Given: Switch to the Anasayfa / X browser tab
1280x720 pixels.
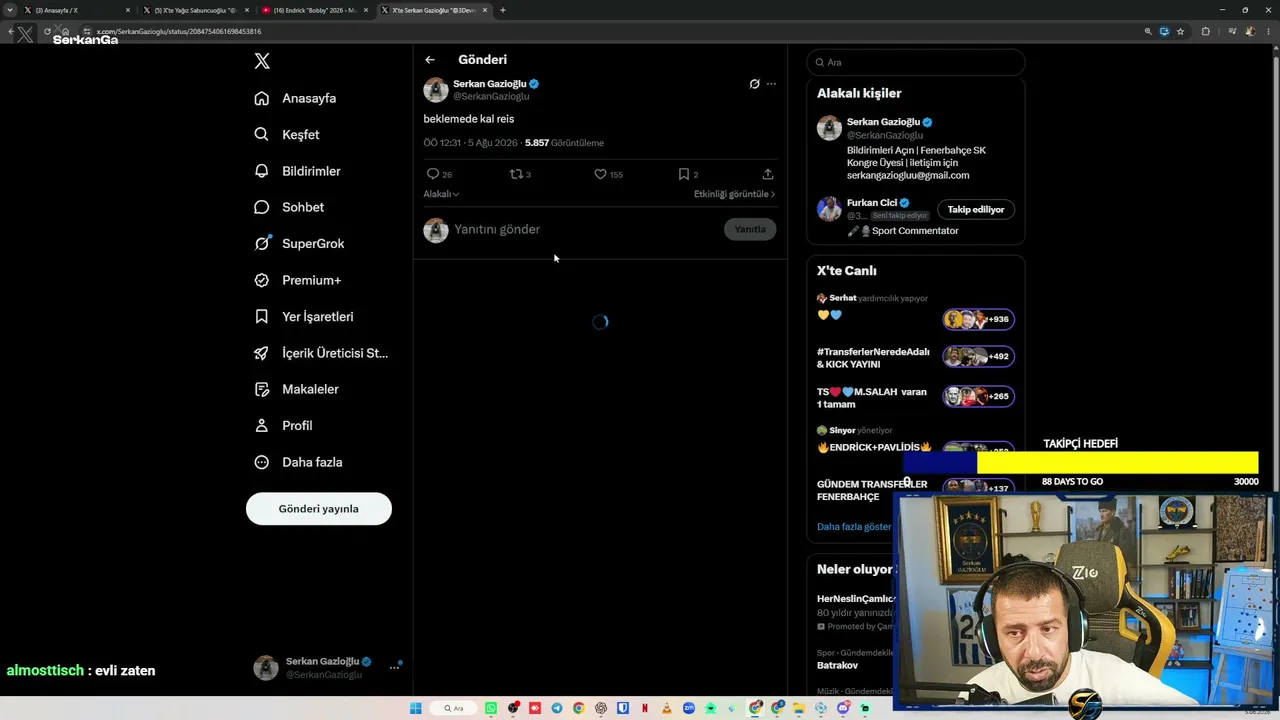Looking at the screenshot, I should click(76, 10).
